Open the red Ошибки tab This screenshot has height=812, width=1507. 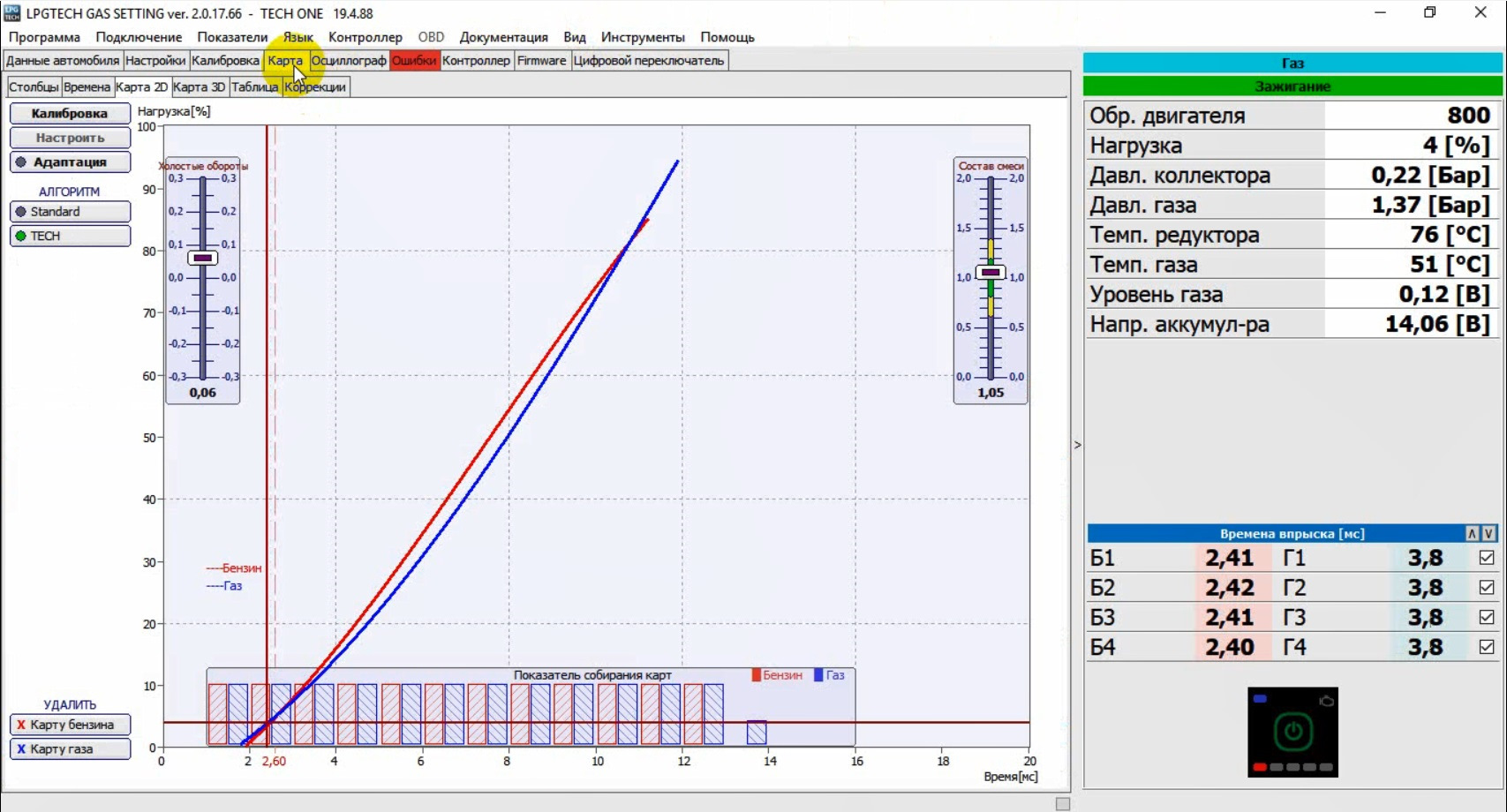click(x=414, y=61)
